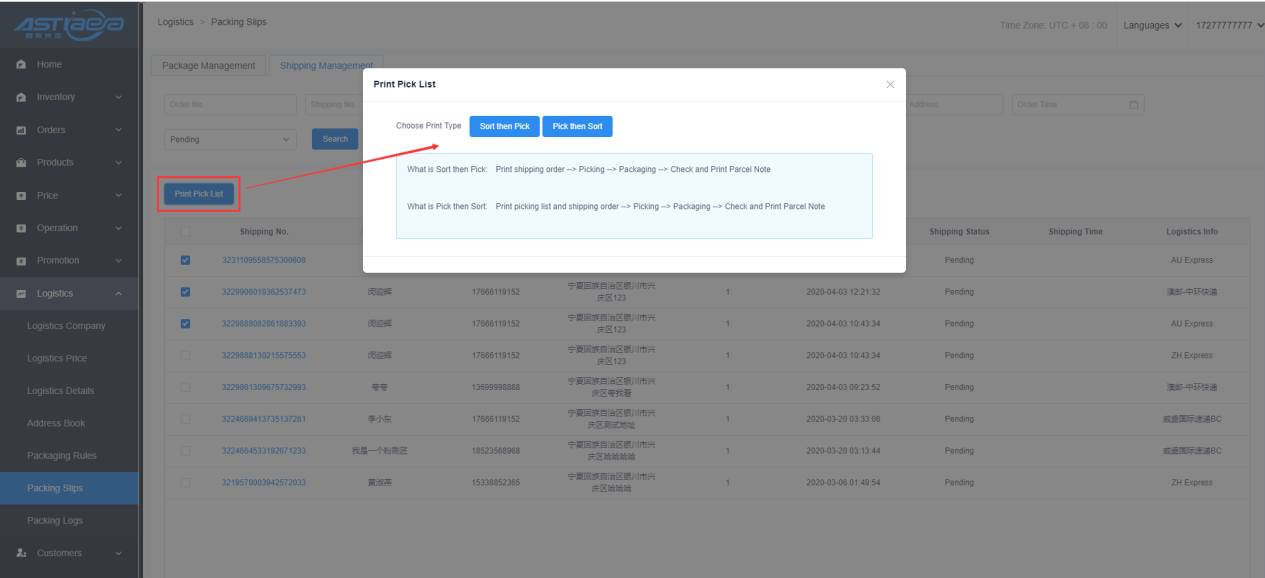Click the Price sidebar icon
1265x578 pixels.
[21, 196]
